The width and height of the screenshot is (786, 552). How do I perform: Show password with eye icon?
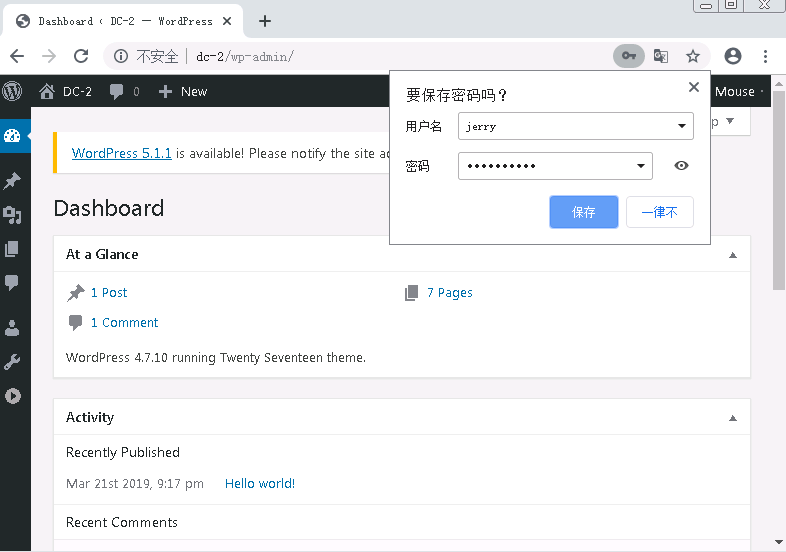click(x=681, y=165)
